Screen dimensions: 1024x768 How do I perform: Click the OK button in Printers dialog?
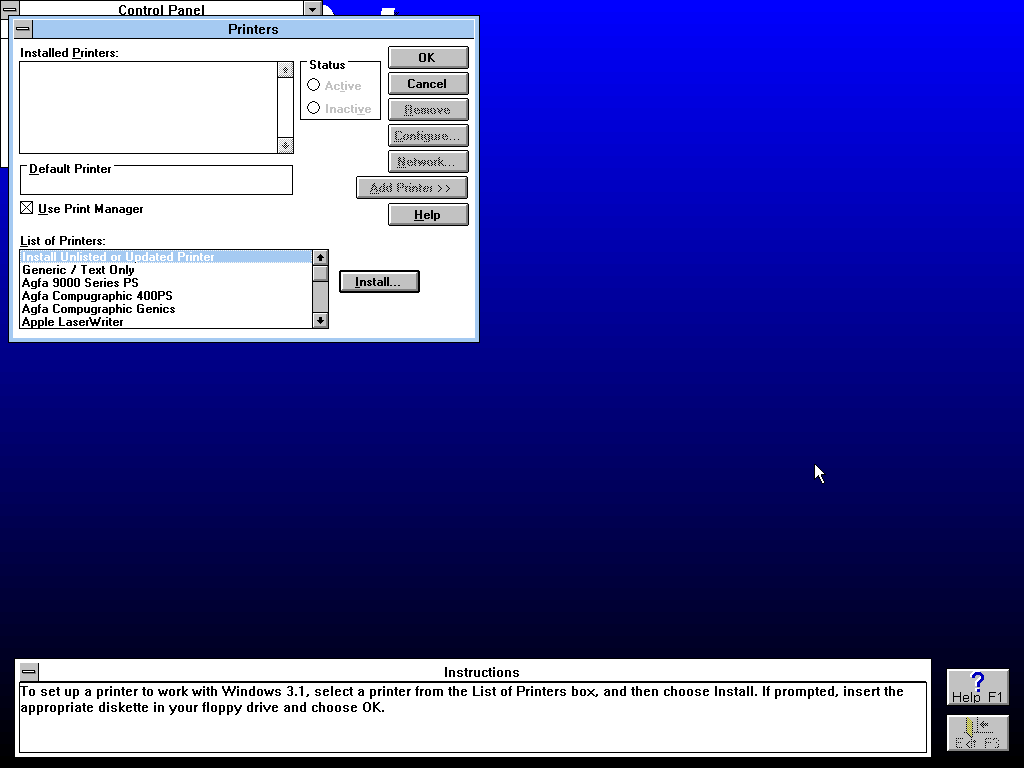coord(428,57)
